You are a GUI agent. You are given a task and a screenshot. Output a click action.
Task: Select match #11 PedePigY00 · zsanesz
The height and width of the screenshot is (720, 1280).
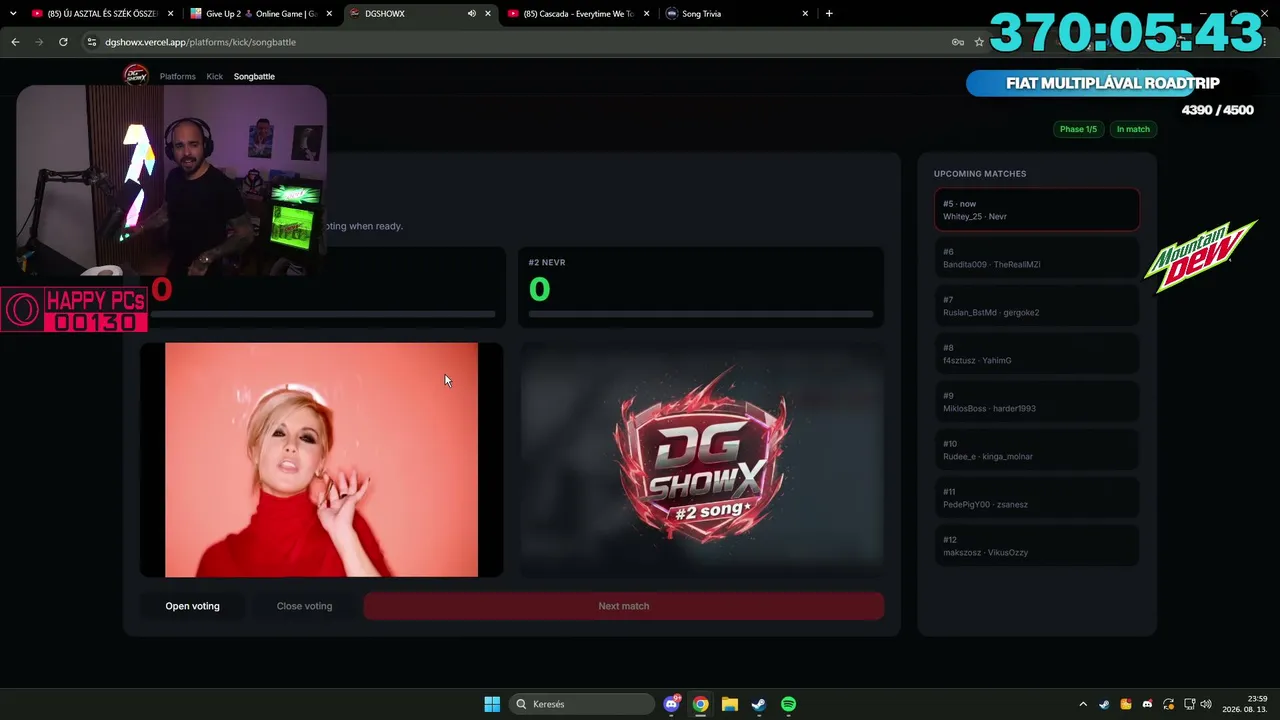click(x=1037, y=498)
